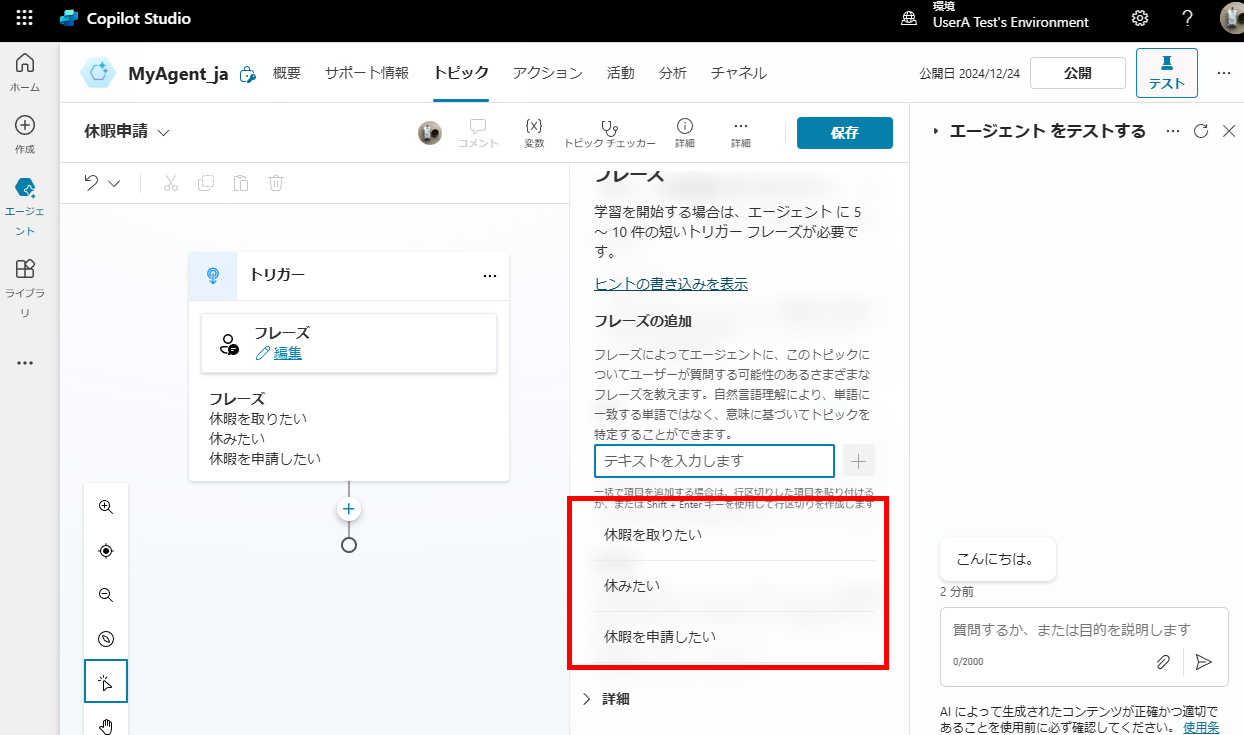
Task: Open the エージェント section in the left sidebar
Action: [x=25, y=196]
